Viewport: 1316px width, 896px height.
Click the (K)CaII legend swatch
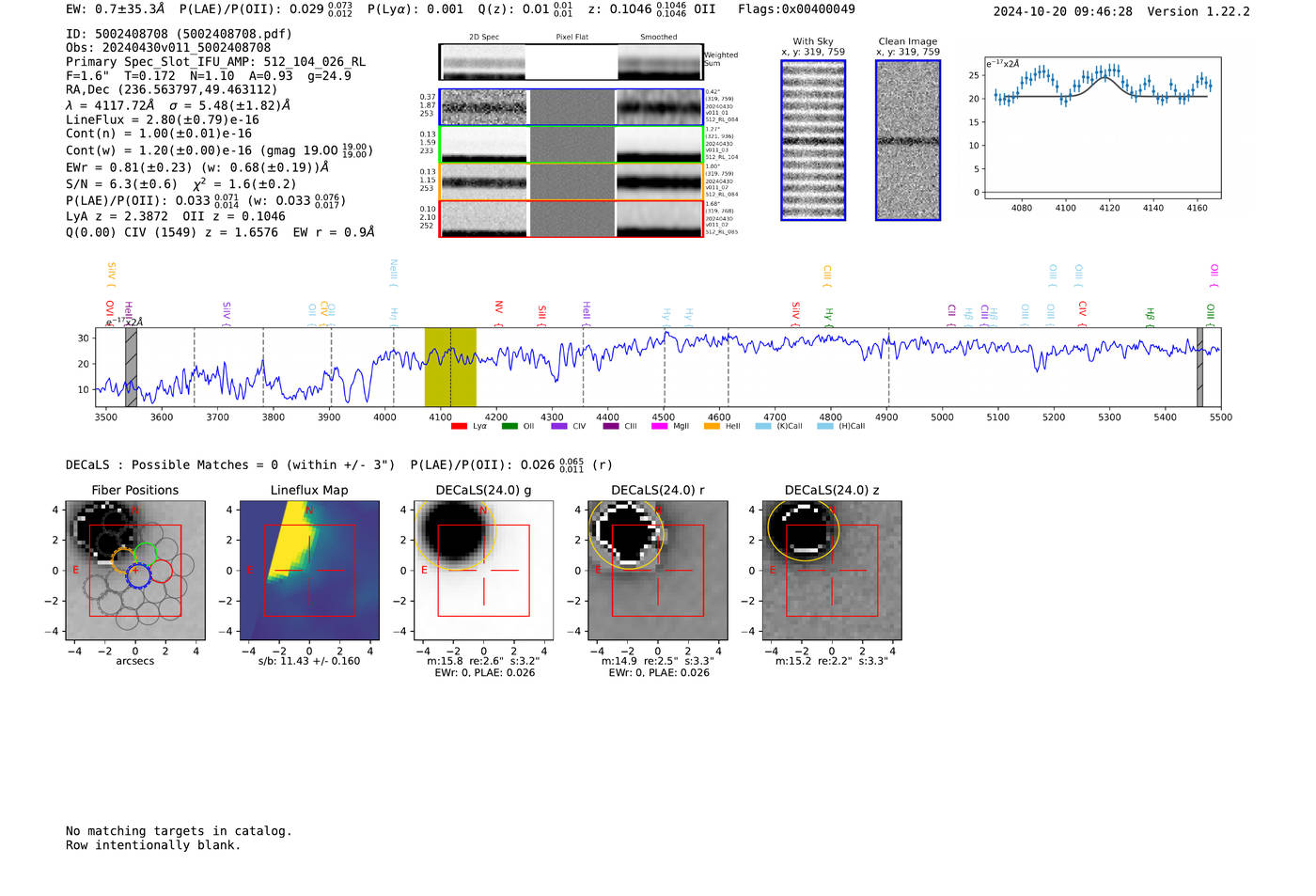pyautogui.click(x=763, y=426)
